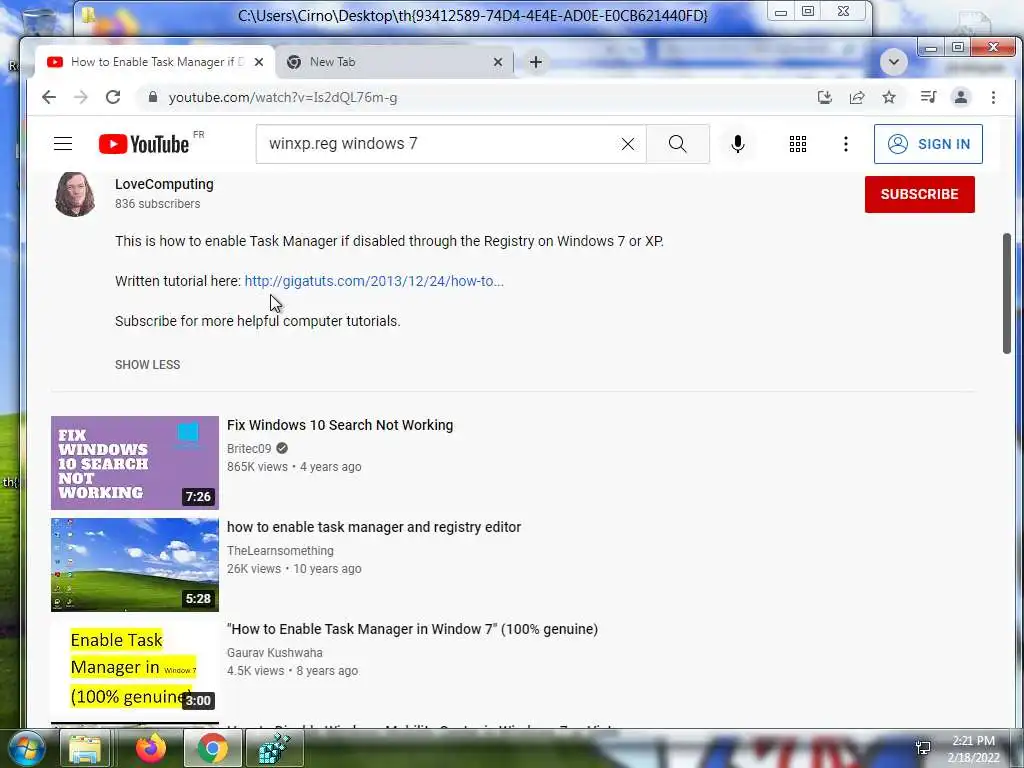Click the page vertical scrollbar thumb
The width and height of the screenshot is (1024, 768).
pos(1007,294)
